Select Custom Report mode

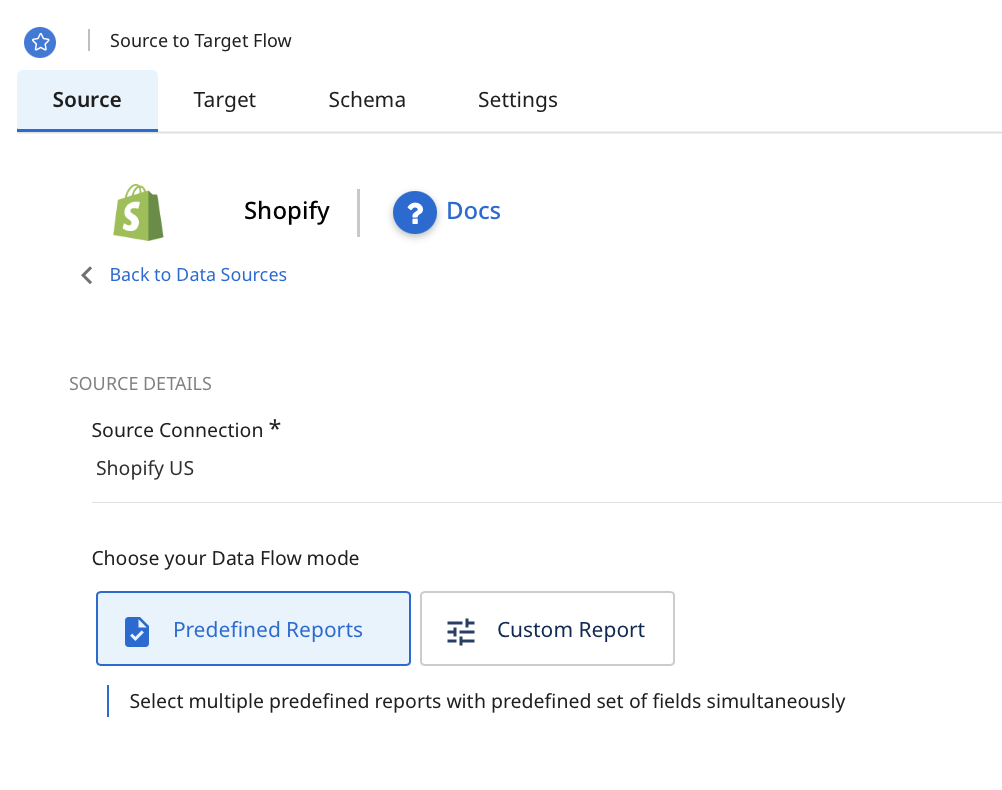coord(547,629)
